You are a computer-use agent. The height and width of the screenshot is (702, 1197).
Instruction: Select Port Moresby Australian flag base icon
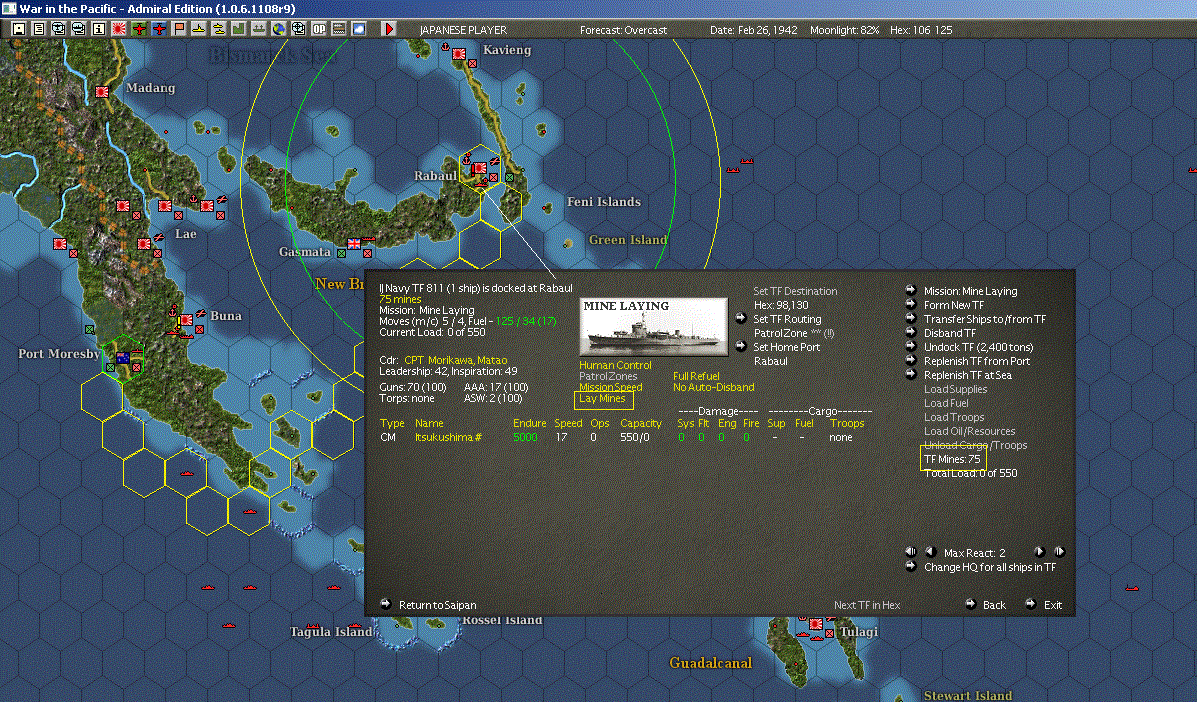(122, 357)
